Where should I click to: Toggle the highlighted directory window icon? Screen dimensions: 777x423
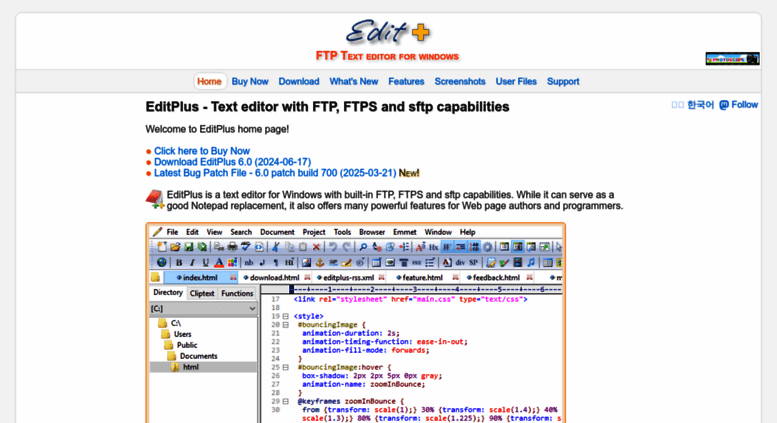point(517,247)
